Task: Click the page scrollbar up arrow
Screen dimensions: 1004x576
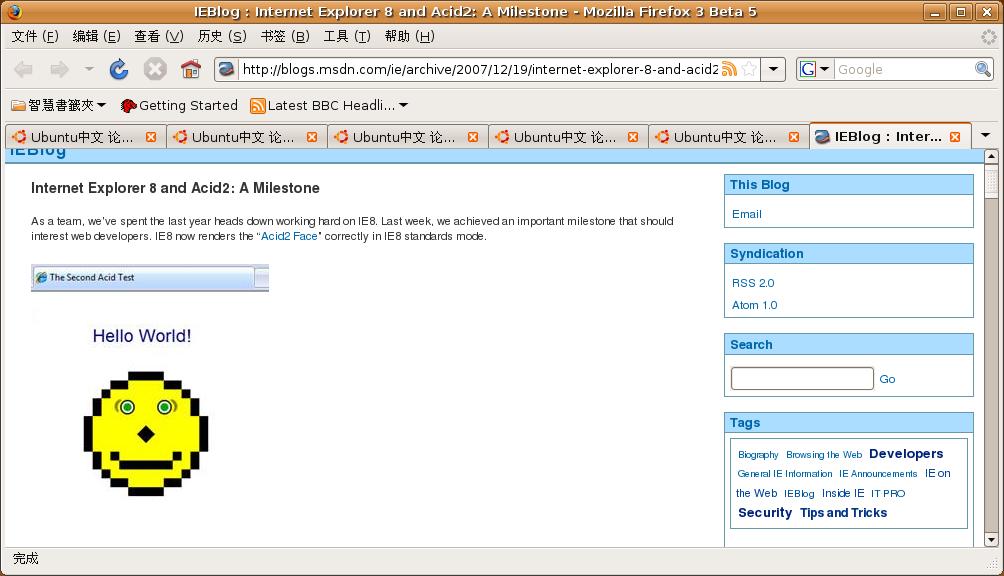Action: click(x=991, y=156)
